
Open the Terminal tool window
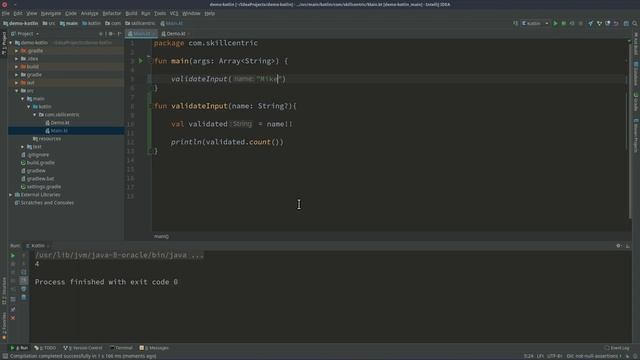(121, 348)
